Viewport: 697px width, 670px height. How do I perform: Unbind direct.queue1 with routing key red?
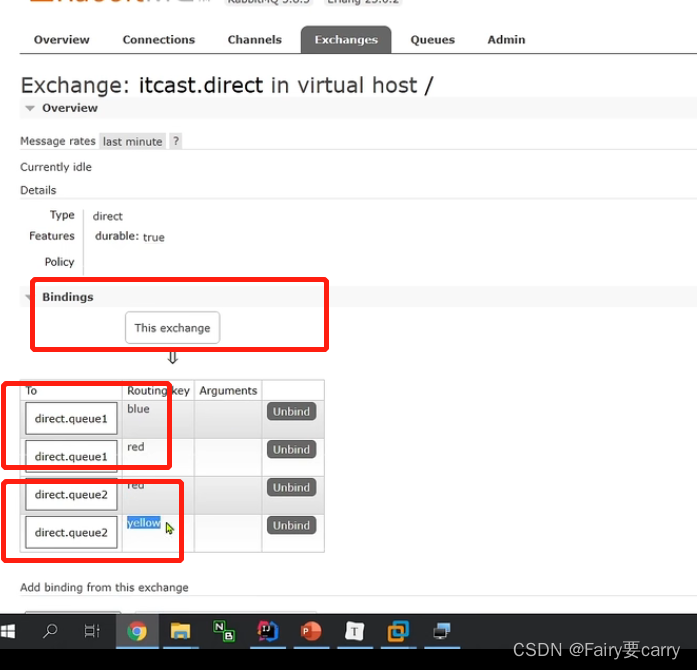pyautogui.click(x=291, y=449)
